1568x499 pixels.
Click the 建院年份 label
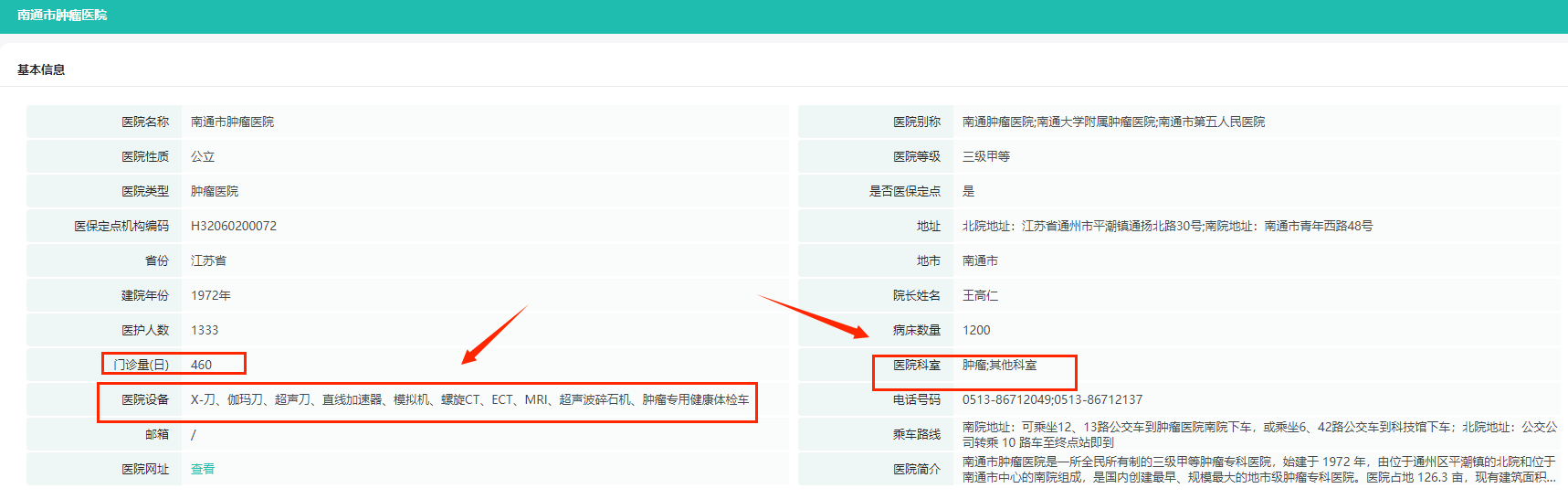coord(145,295)
